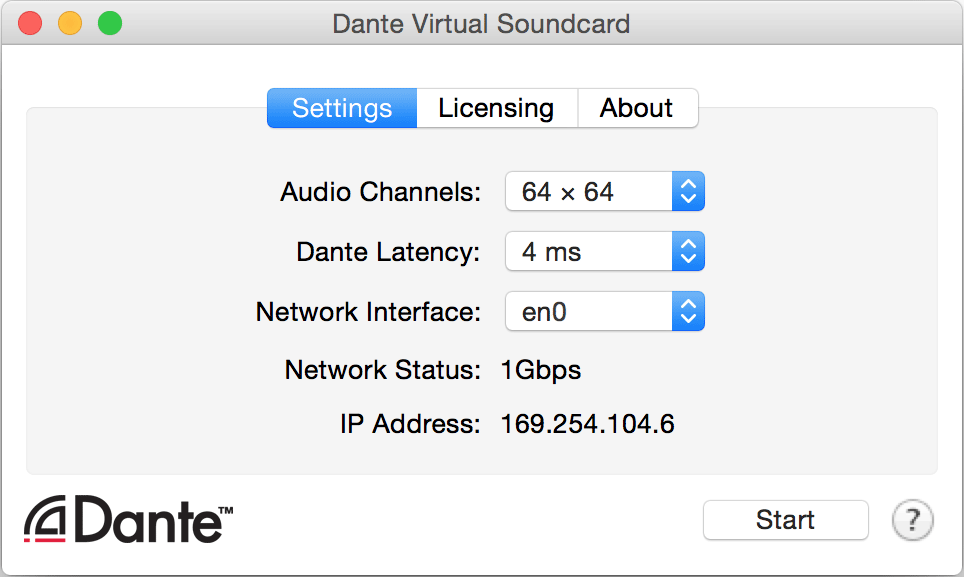
Task: Show the About tab
Action: coord(636,108)
